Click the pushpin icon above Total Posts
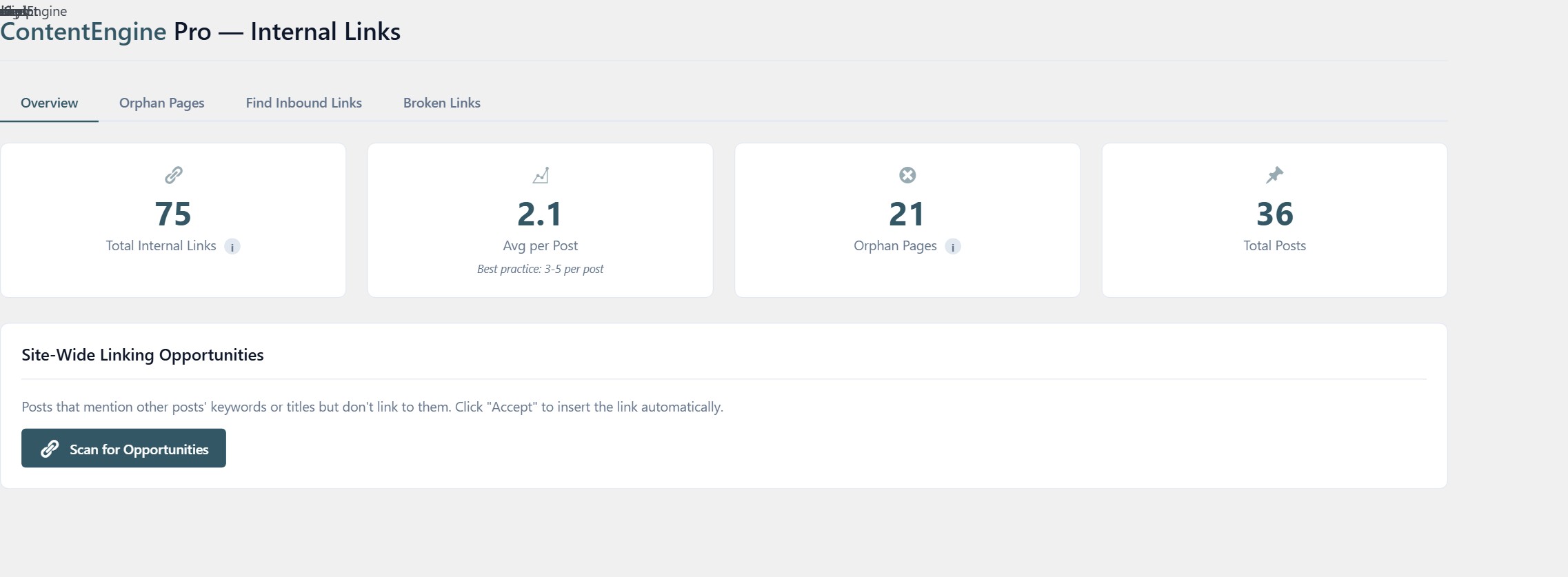The height and width of the screenshot is (577, 1568). pyautogui.click(x=1274, y=175)
